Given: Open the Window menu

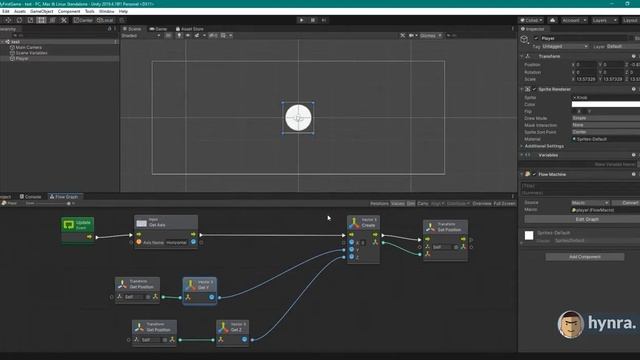Looking at the screenshot, I should [x=107, y=11].
